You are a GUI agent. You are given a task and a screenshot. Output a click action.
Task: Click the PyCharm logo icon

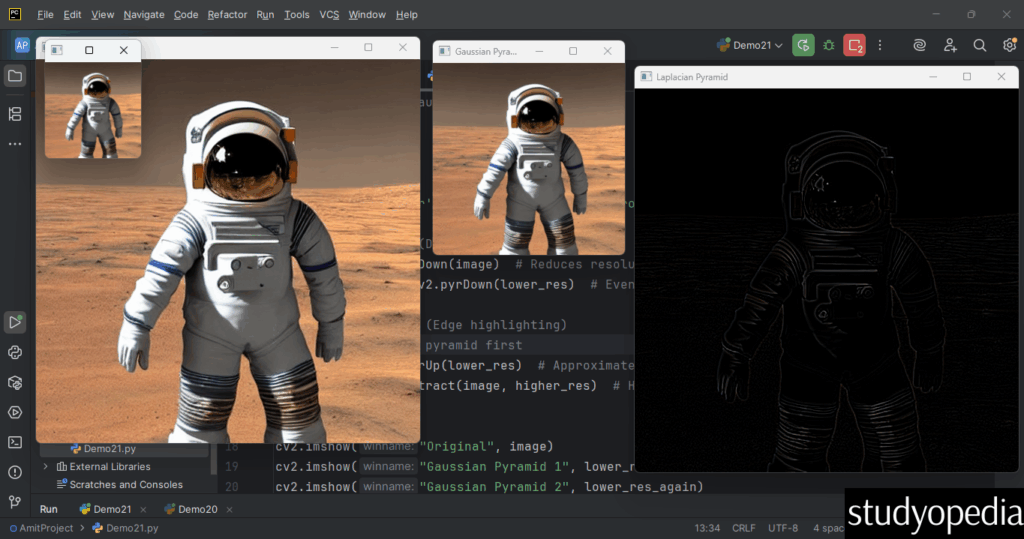tap(14, 14)
